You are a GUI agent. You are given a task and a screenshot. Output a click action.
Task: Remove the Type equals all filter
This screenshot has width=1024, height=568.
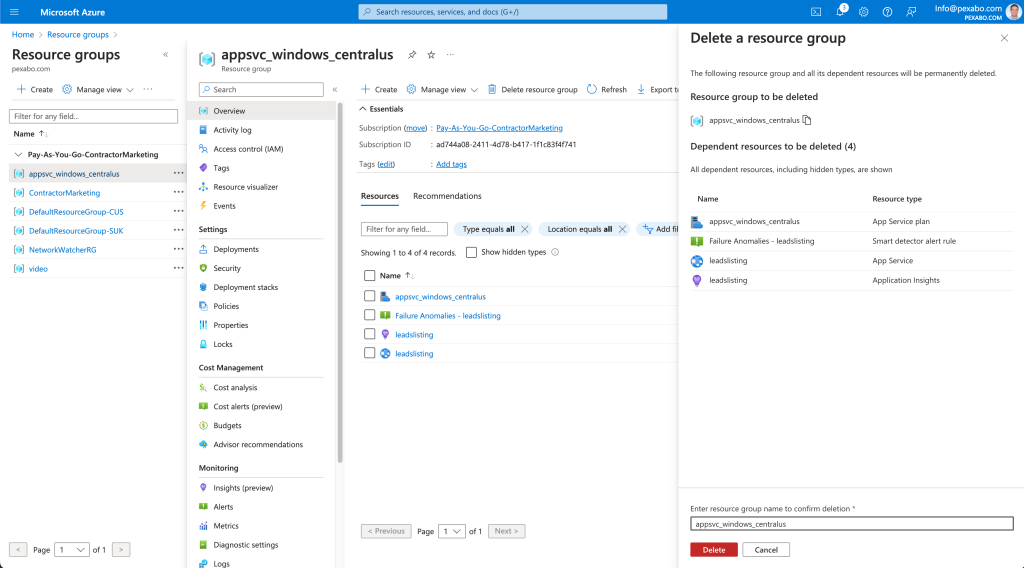524,229
